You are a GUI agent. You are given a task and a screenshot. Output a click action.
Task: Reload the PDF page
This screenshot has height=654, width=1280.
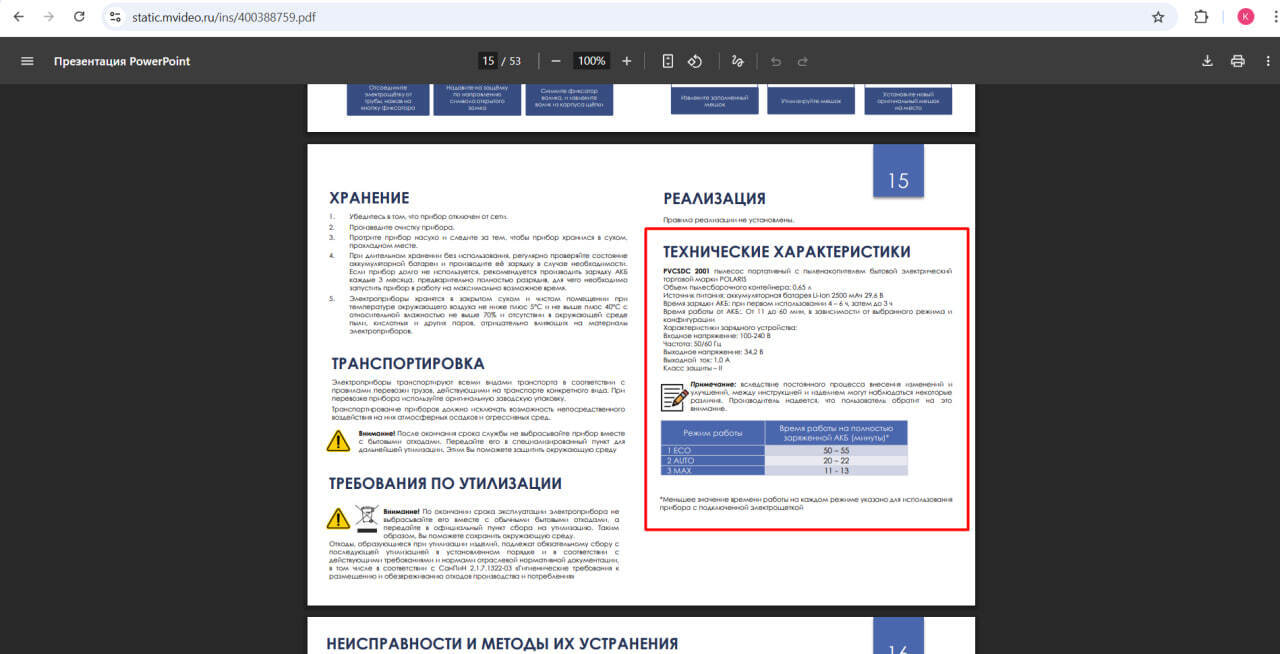coord(80,17)
